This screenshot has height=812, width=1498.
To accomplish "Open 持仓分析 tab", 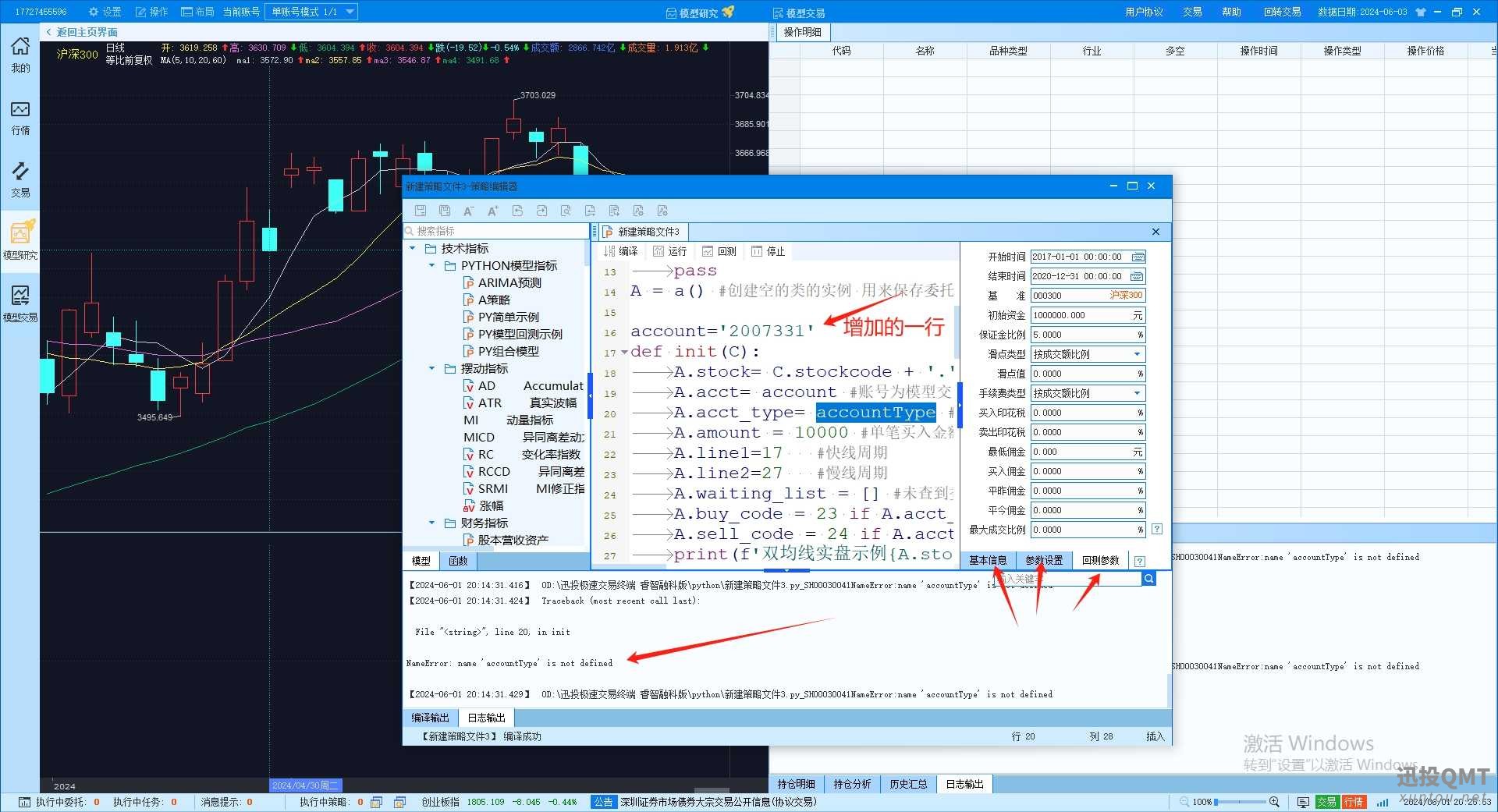I will pyautogui.click(x=852, y=784).
